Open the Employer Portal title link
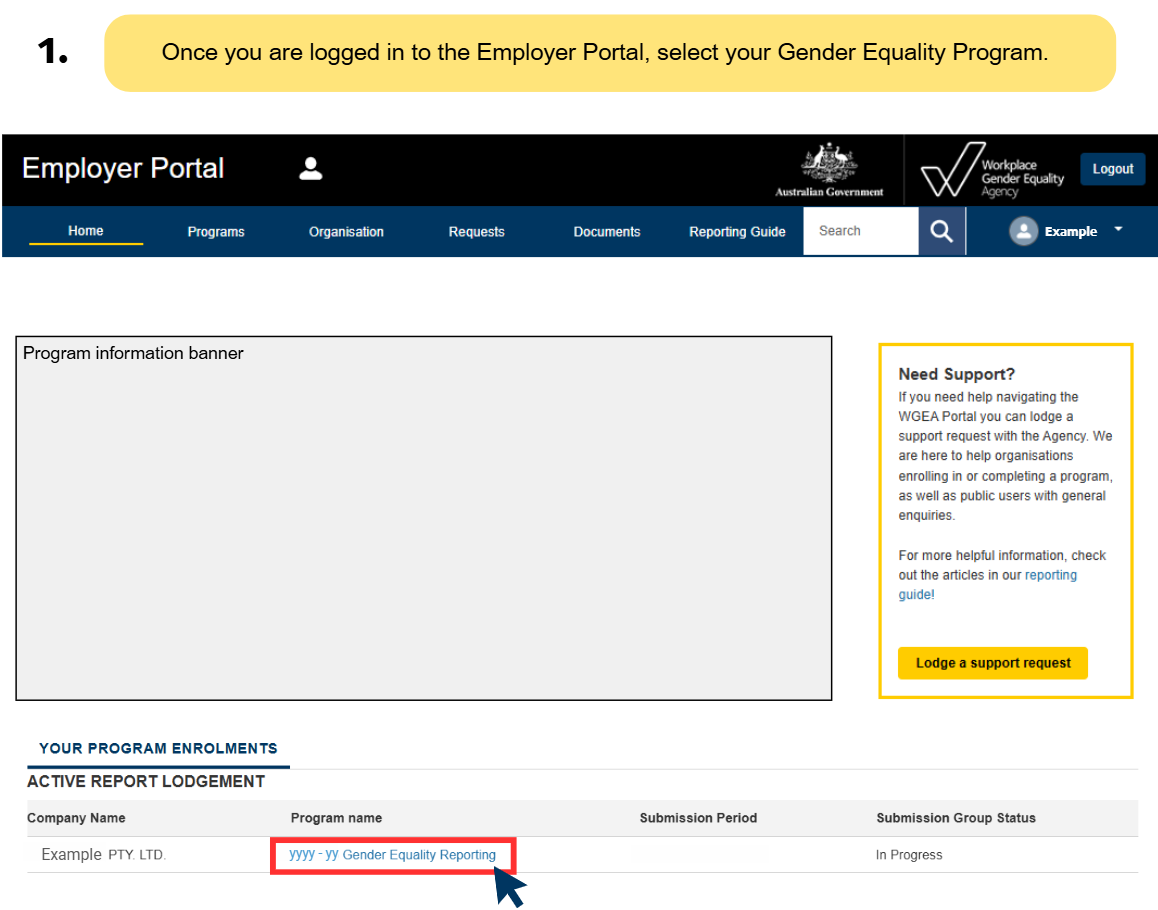Viewport: 1158px width, 910px height. click(x=123, y=169)
